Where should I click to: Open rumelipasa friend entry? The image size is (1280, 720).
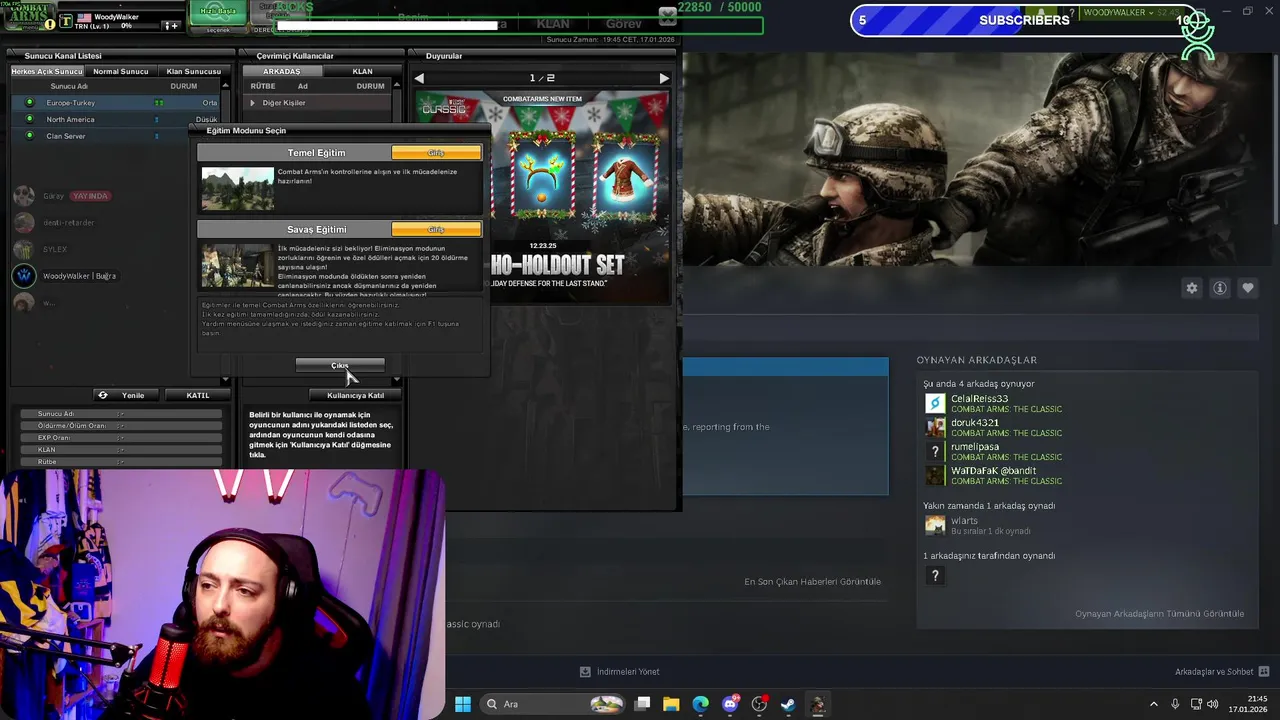point(994,452)
